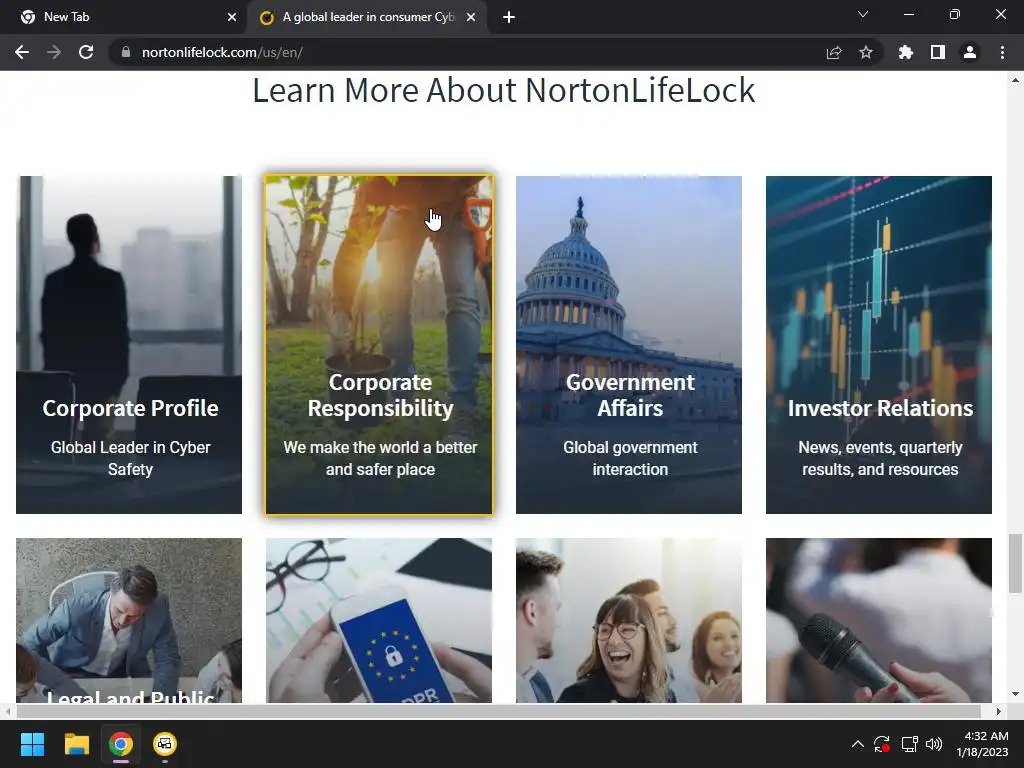Screen dimensions: 1024x768
Task: Click horizontal scrollbar left arrow
Action: click(8, 711)
